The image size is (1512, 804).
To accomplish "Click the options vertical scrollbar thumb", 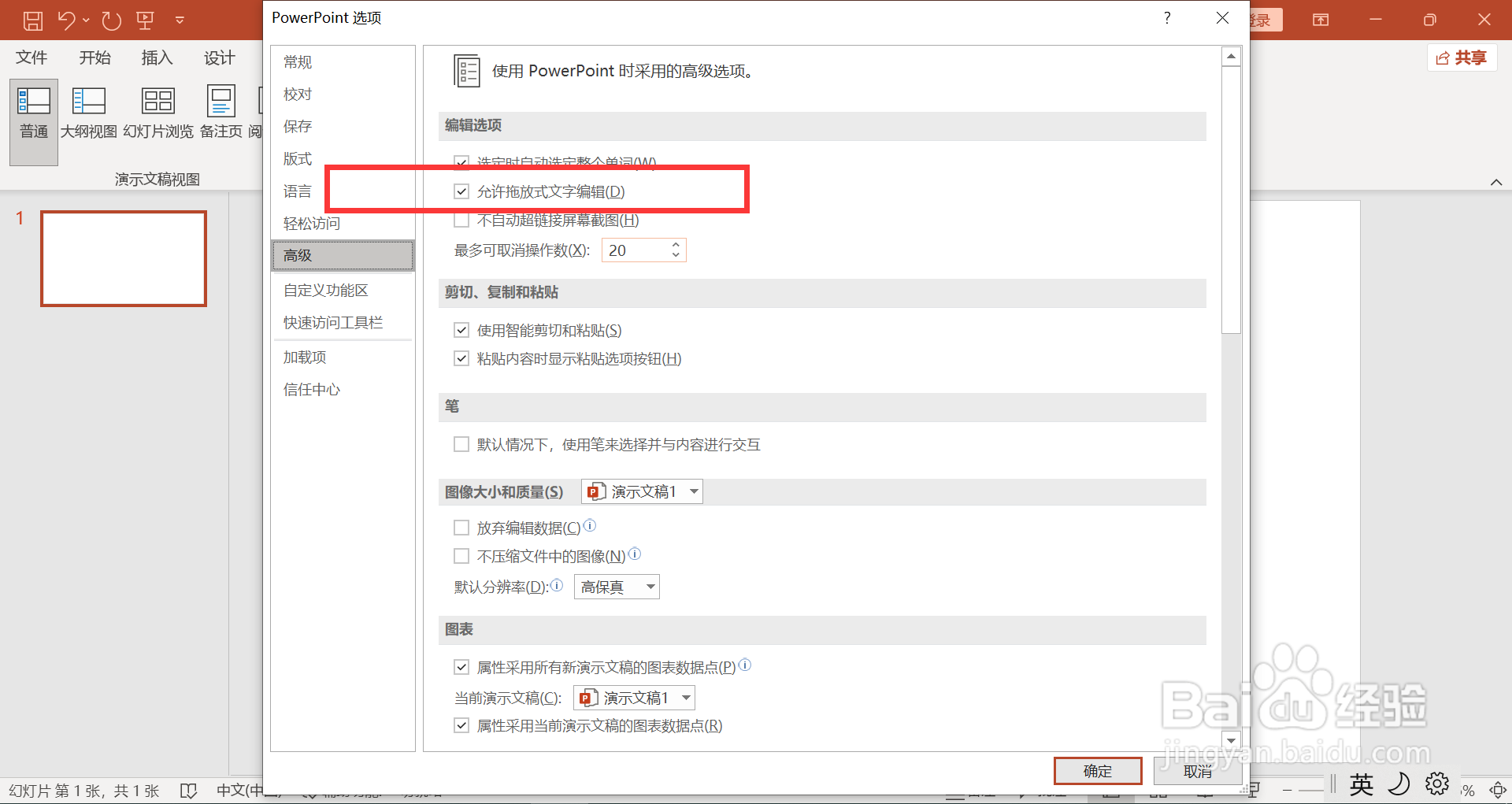I will [x=1231, y=200].
